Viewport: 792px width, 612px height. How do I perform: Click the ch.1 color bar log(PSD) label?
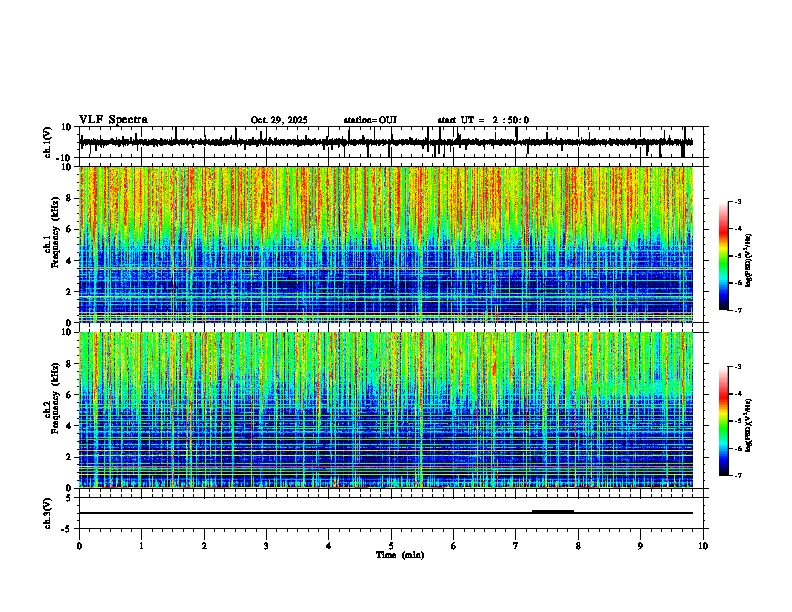click(x=748, y=261)
